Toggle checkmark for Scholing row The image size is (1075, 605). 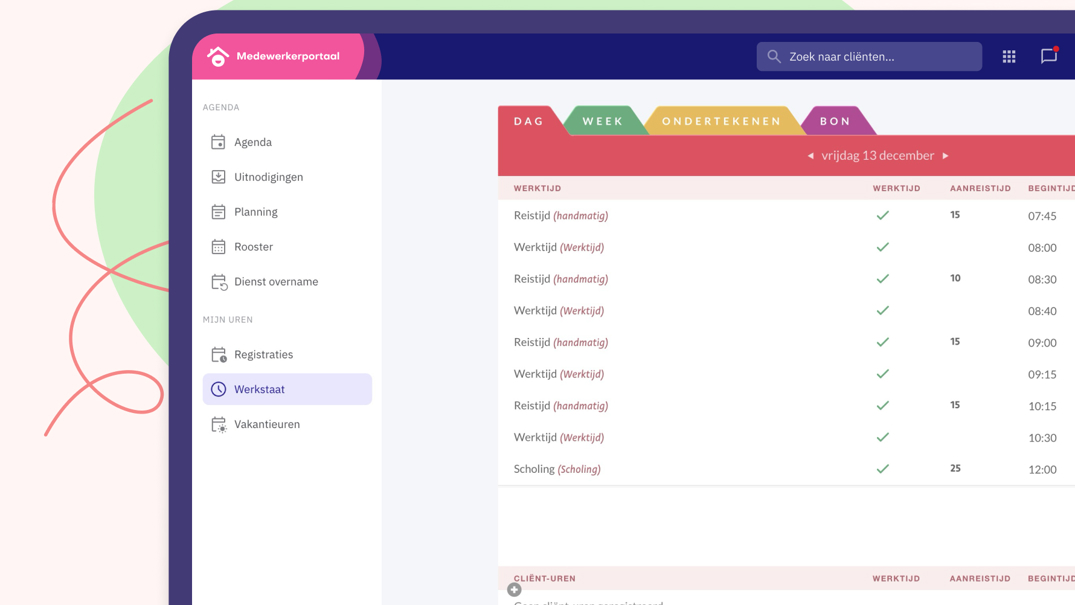[882, 469]
